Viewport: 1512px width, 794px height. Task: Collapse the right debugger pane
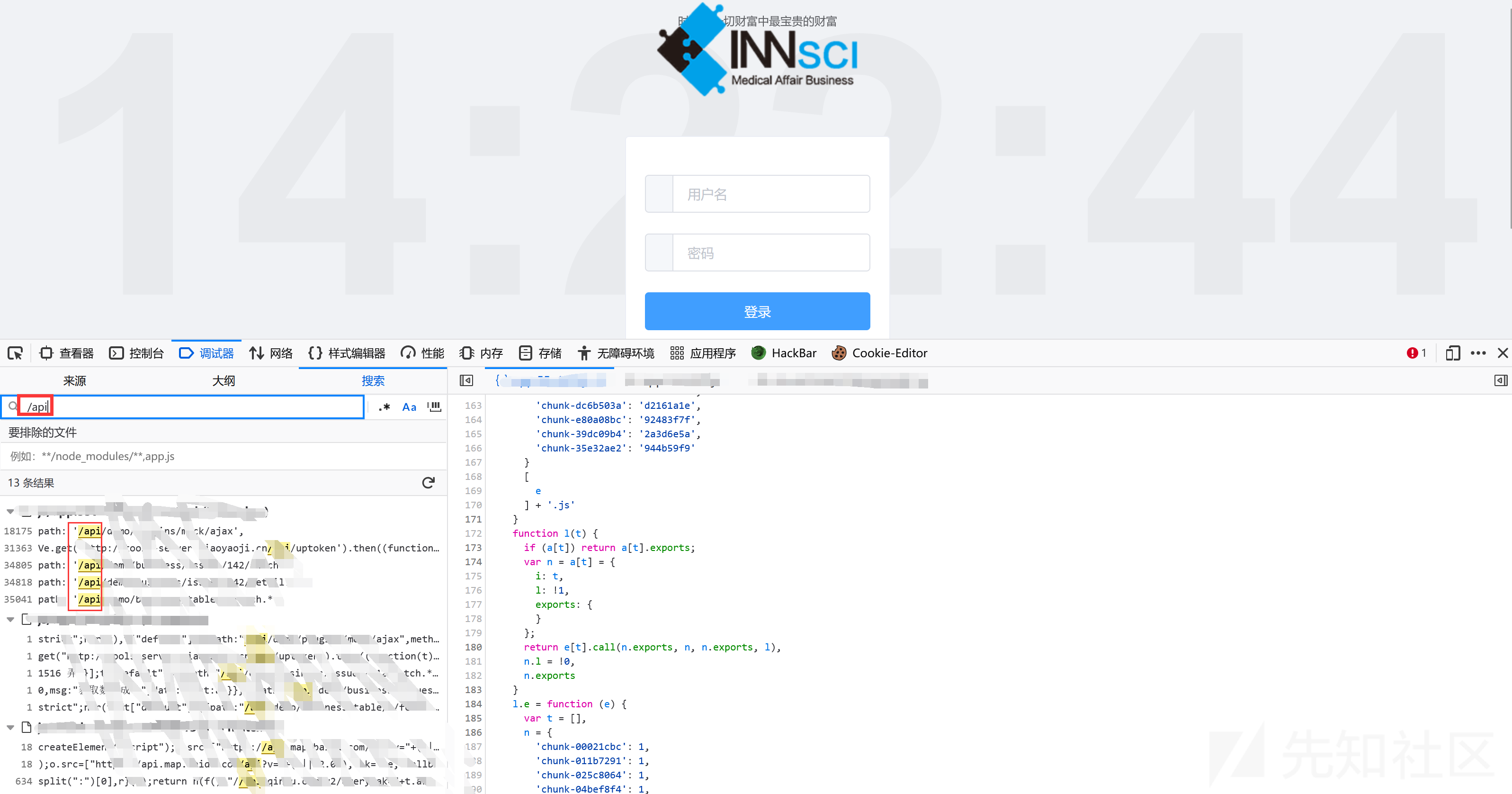click(x=1500, y=380)
